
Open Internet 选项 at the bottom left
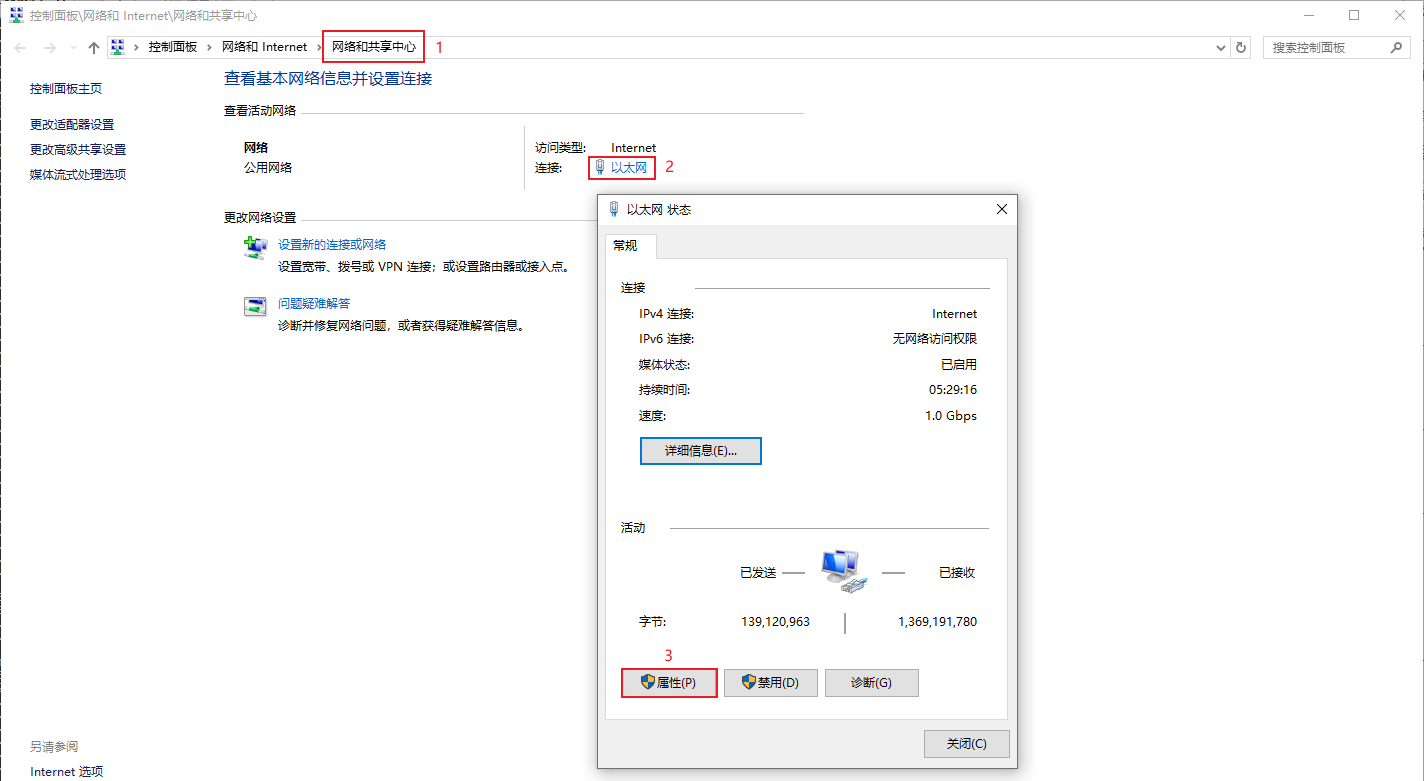[65, 771]
